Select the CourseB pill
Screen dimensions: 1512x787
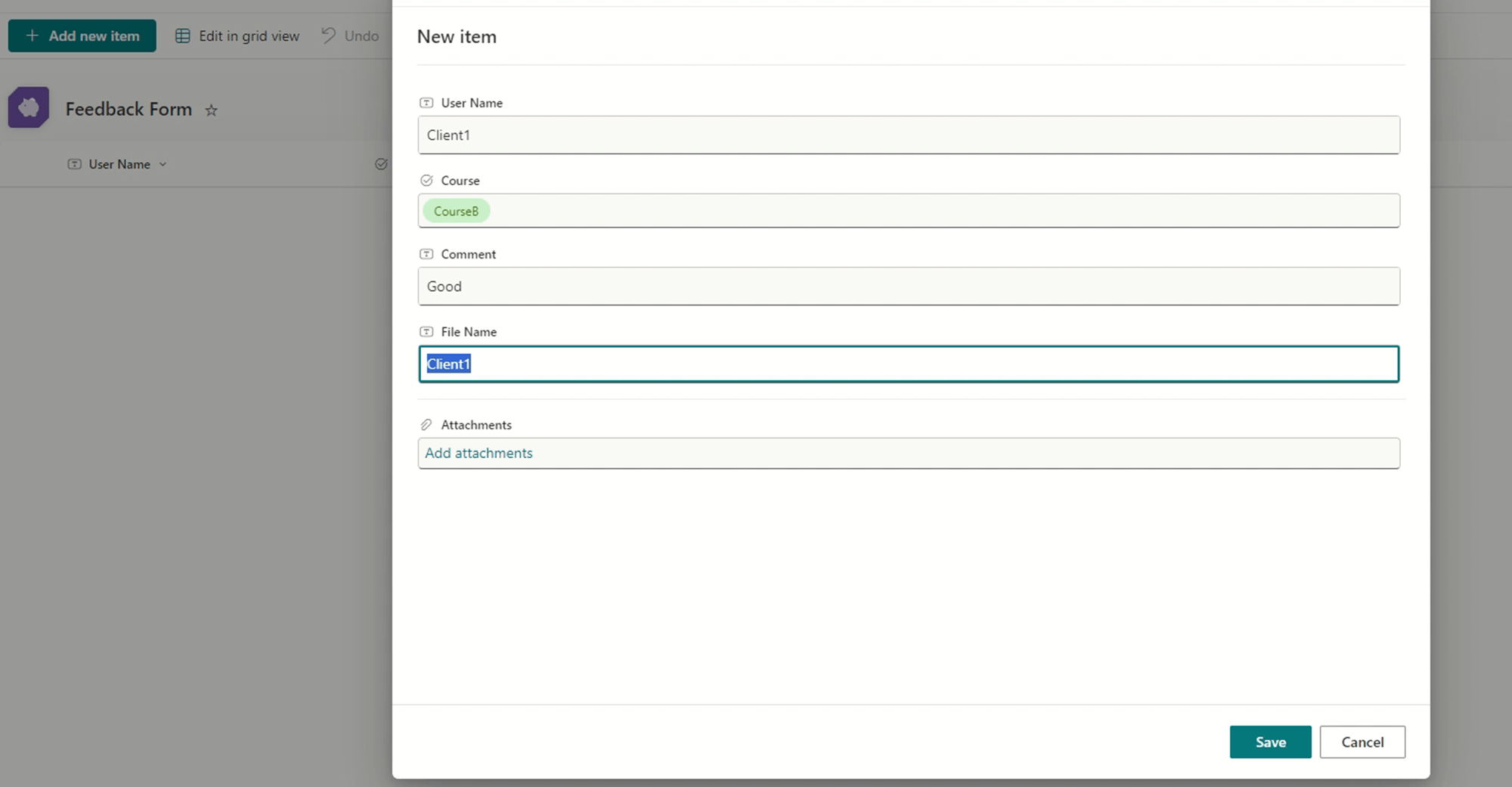(457, 211)
